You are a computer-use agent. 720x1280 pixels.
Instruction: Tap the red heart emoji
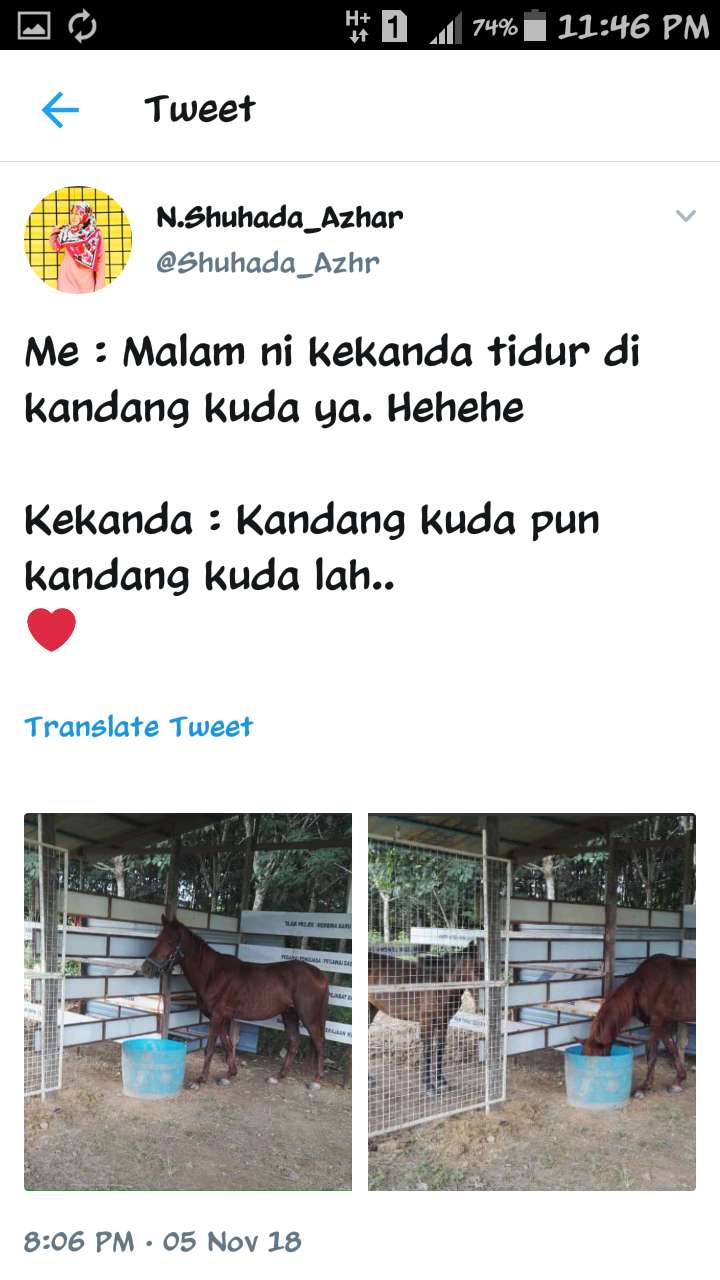(51, 630)
